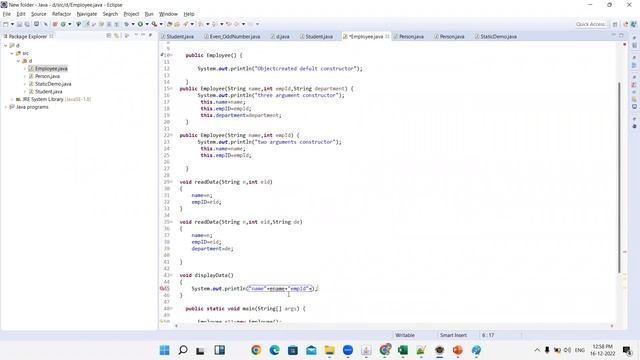Open the Source menu
Image resolution: width=640 pixels, height=360 pixels.
click(x=38, y=14)
